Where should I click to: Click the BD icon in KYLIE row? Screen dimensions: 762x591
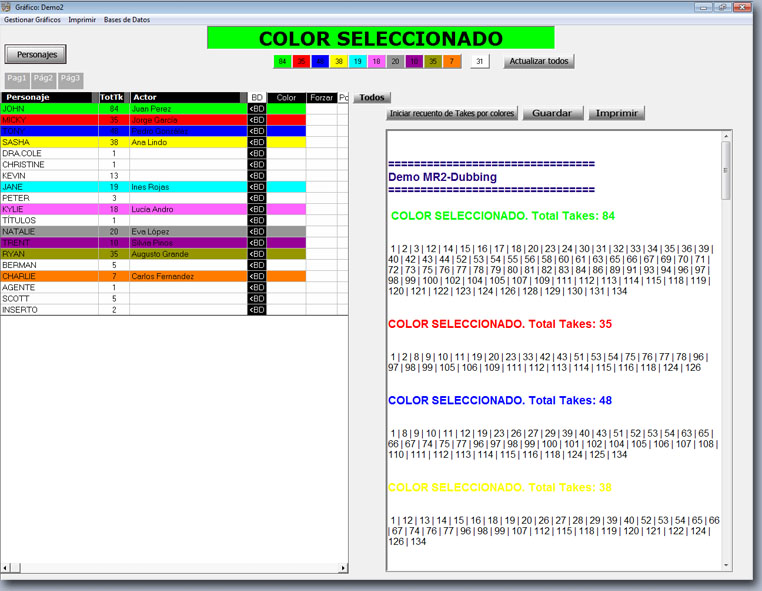(x=257, y=209)
